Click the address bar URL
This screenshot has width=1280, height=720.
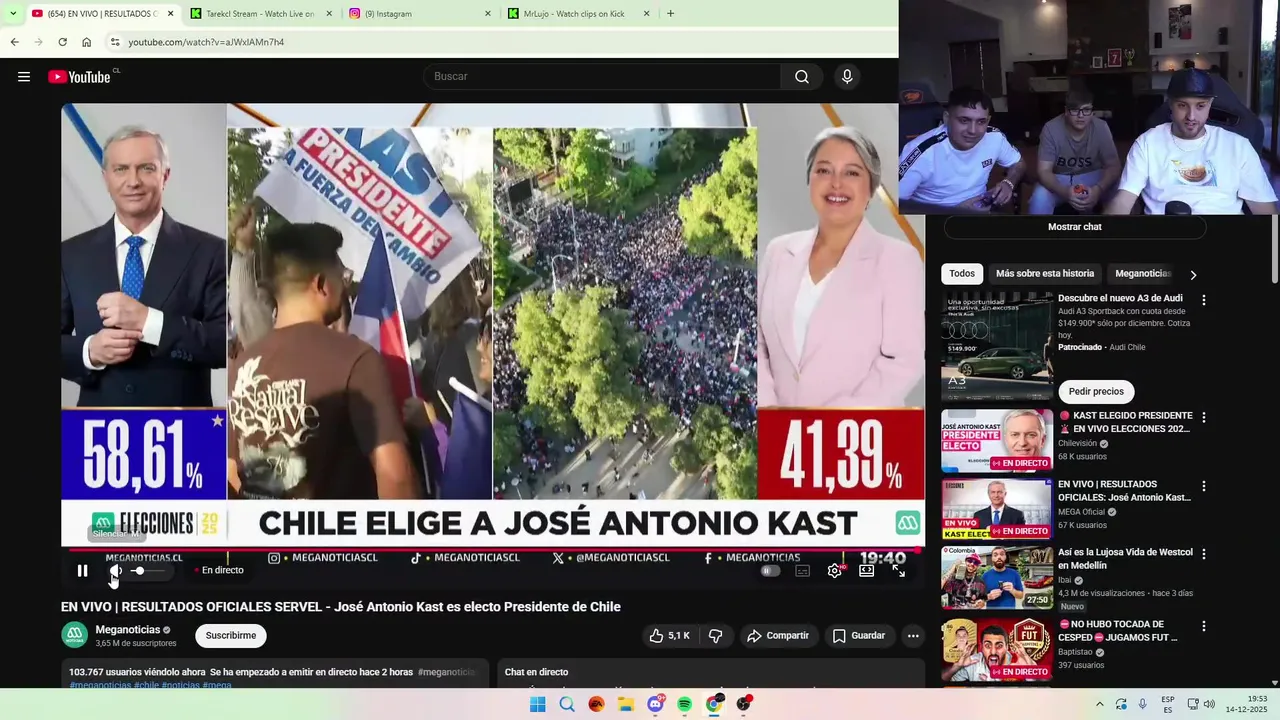click(x=206, y=42)
